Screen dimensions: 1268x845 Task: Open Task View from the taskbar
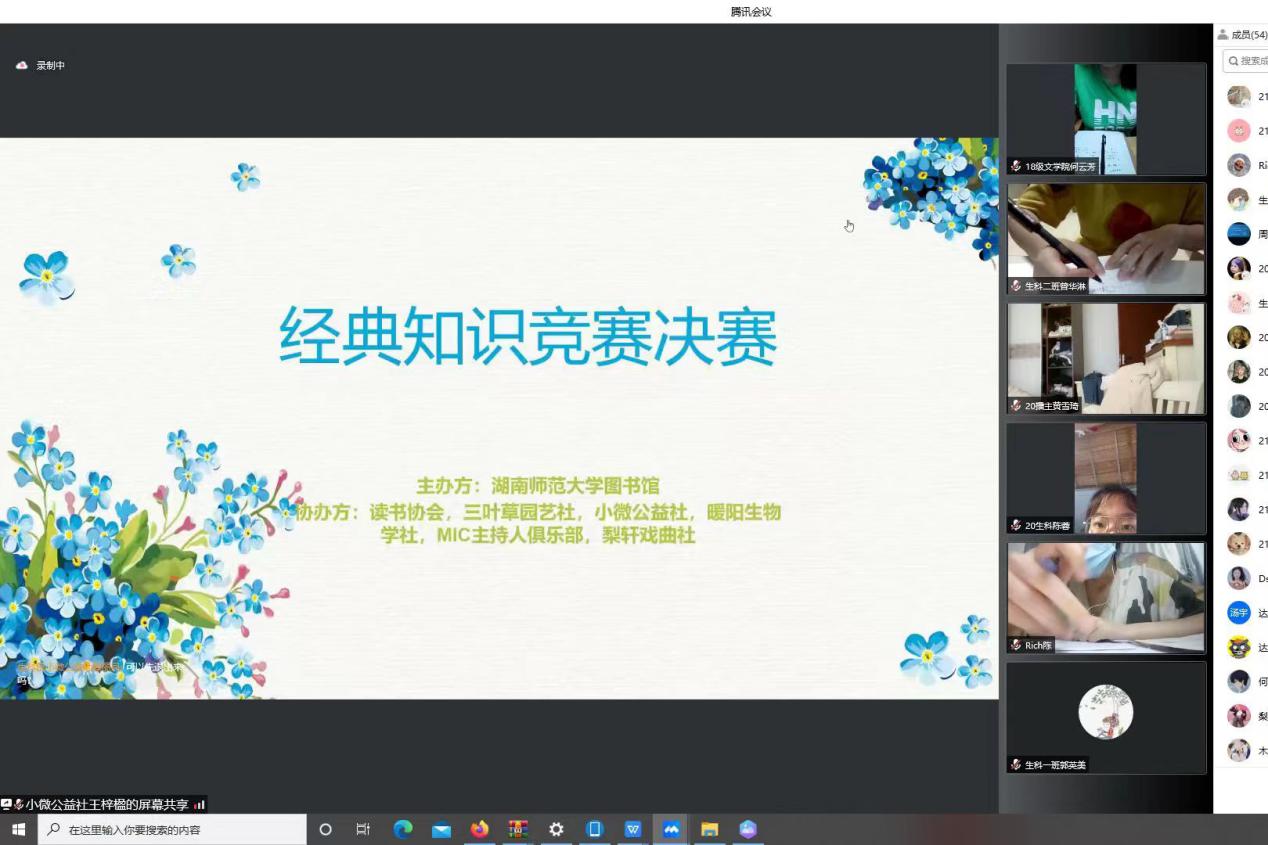coord(363,829)
